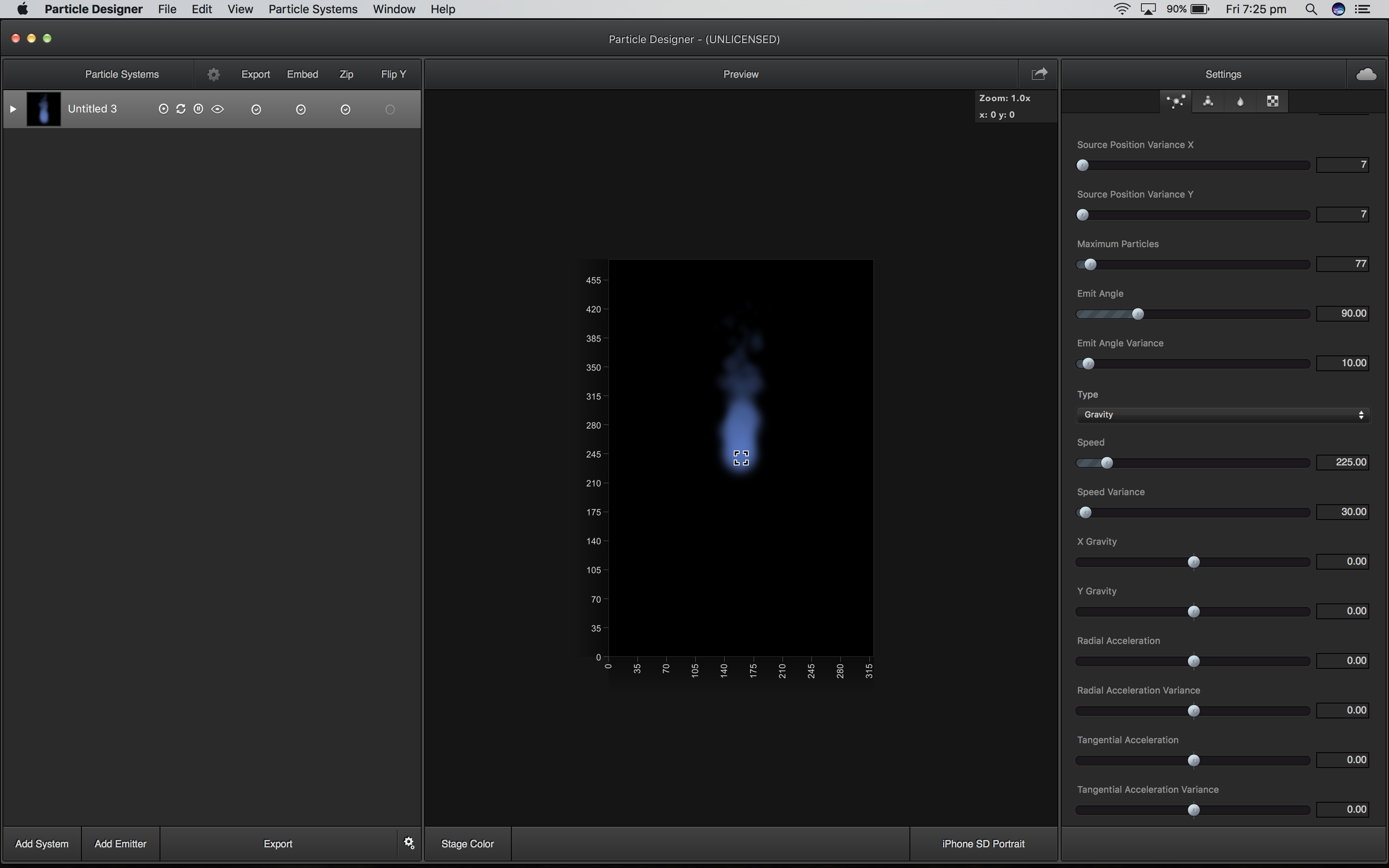Switch to the checkerboard texture settings tab

(x=1272, y=102)
